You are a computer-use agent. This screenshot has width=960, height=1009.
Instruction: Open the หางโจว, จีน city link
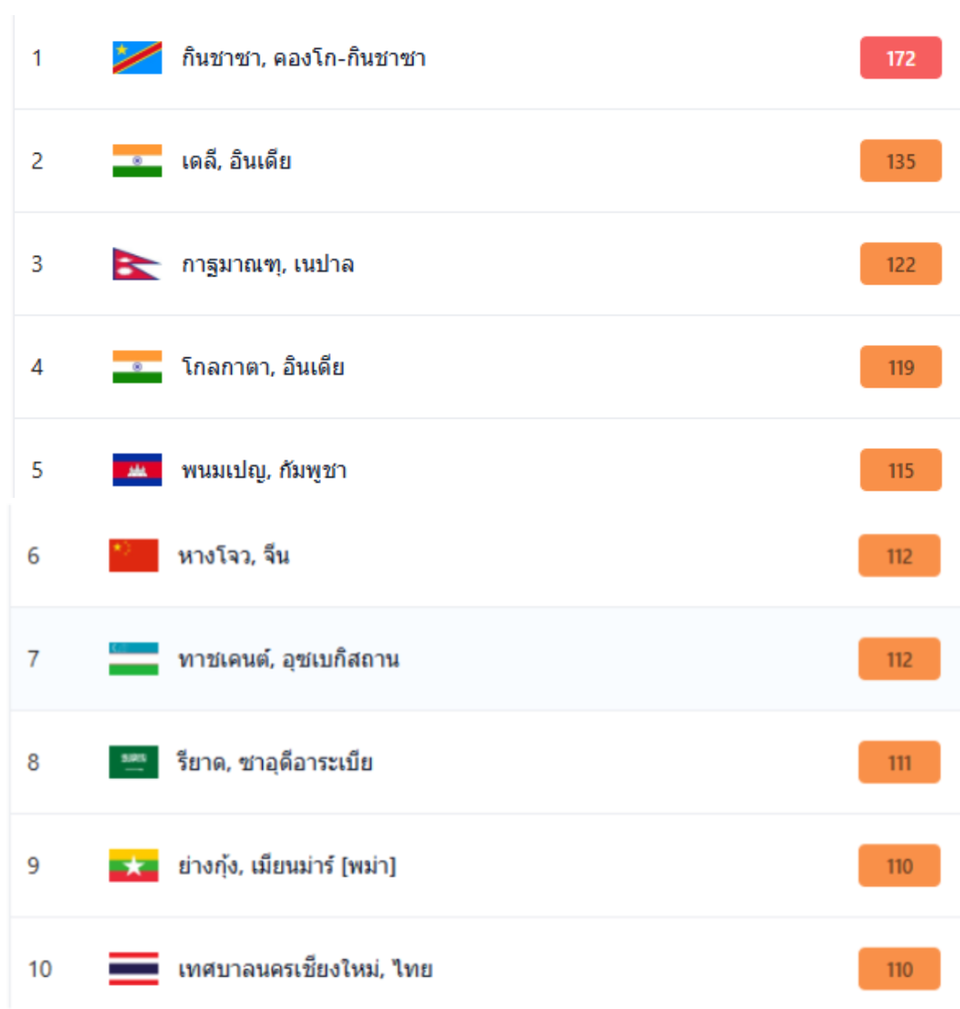[233, 556]
